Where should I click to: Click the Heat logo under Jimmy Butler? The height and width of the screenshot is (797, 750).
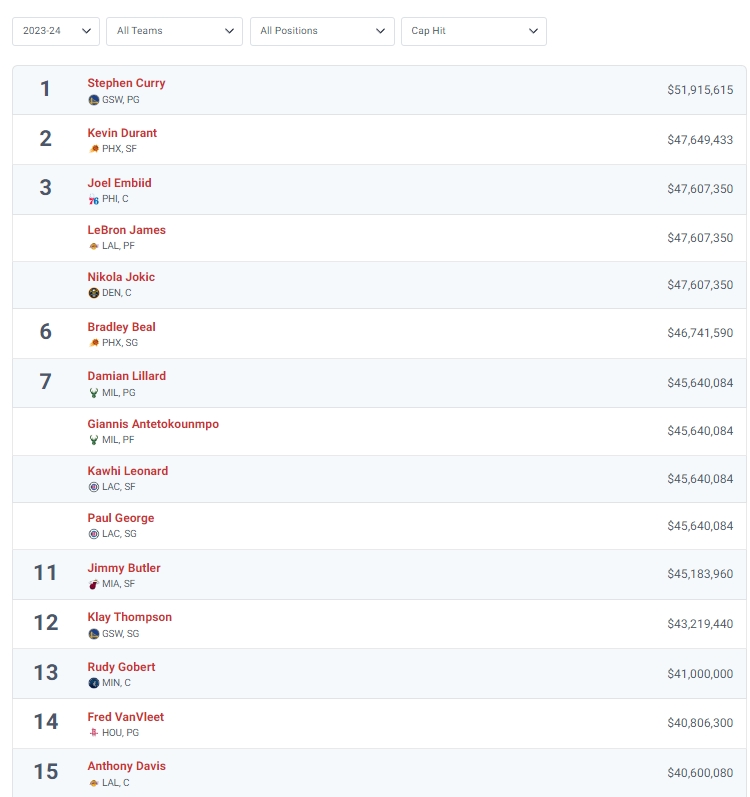[93, 584]
